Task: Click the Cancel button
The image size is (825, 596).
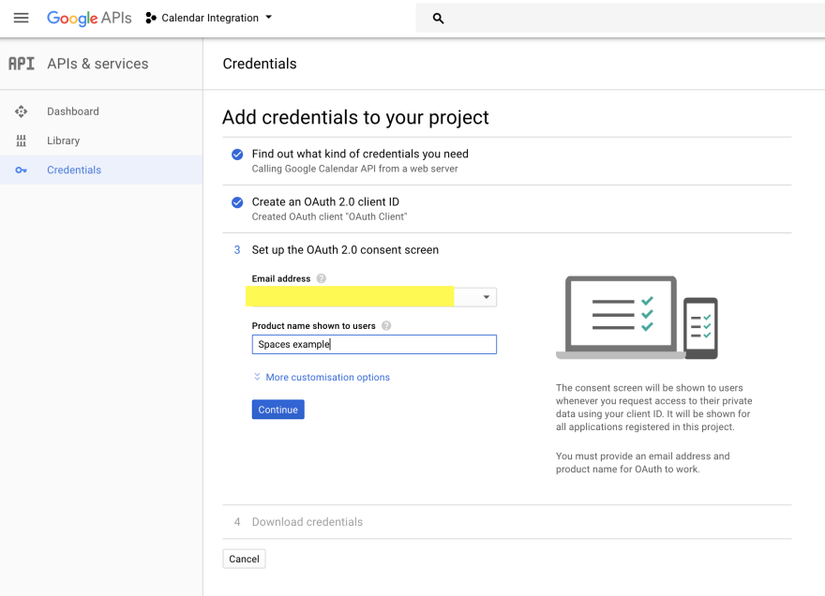Action: tap(244, 559)
